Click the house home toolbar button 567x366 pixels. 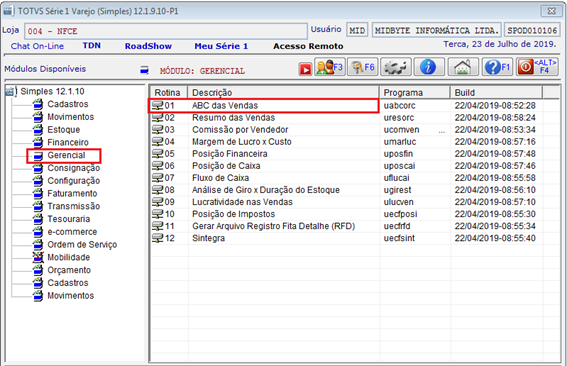pyautogui.click(x=463, y=67)
